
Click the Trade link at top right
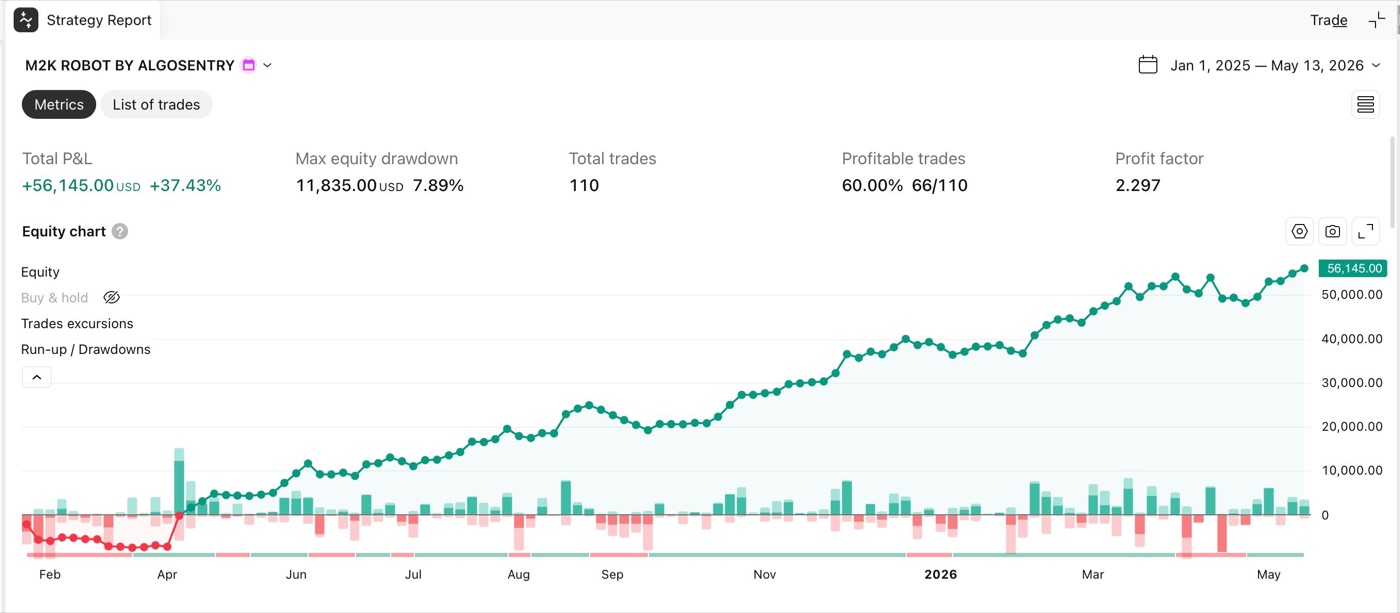tap(1329, 20)
